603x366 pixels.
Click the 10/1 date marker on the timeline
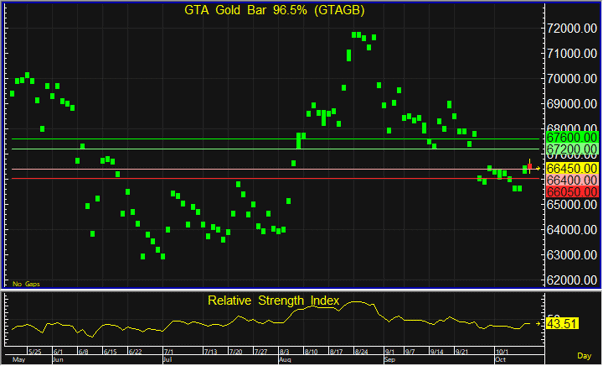pyautogui.click(x=501, y=351)
